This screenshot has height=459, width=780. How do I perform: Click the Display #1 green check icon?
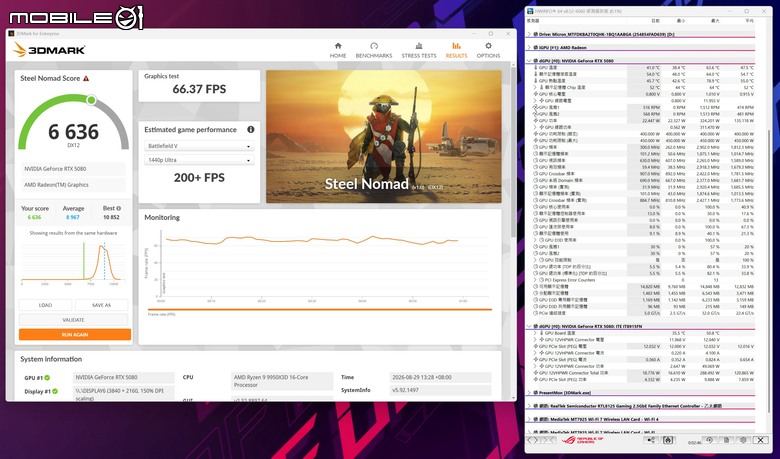(55, 391)
